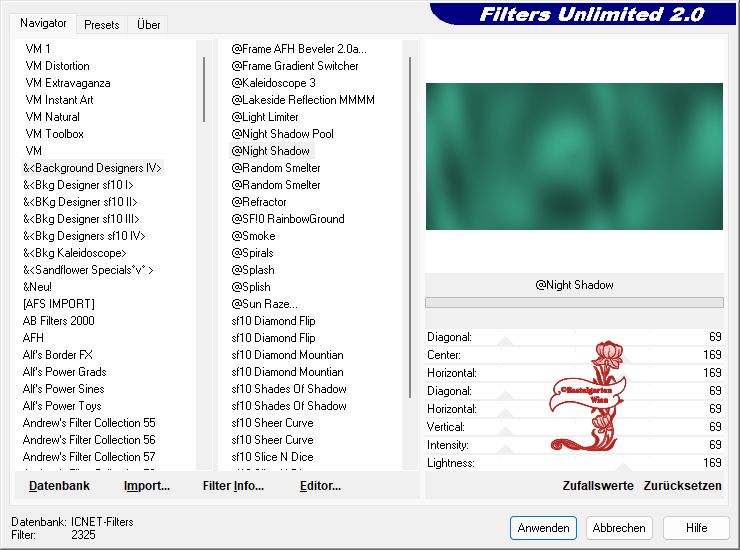740x550 pixels.
Task: Switch to the Presets tab
Action: click(101, 25)
